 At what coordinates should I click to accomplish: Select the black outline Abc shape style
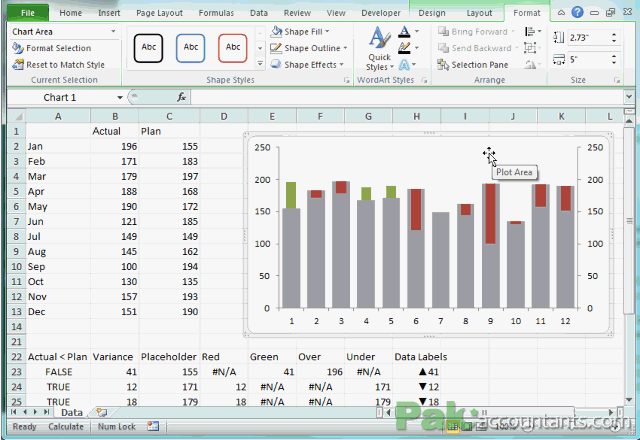click(x=148, y=48)
